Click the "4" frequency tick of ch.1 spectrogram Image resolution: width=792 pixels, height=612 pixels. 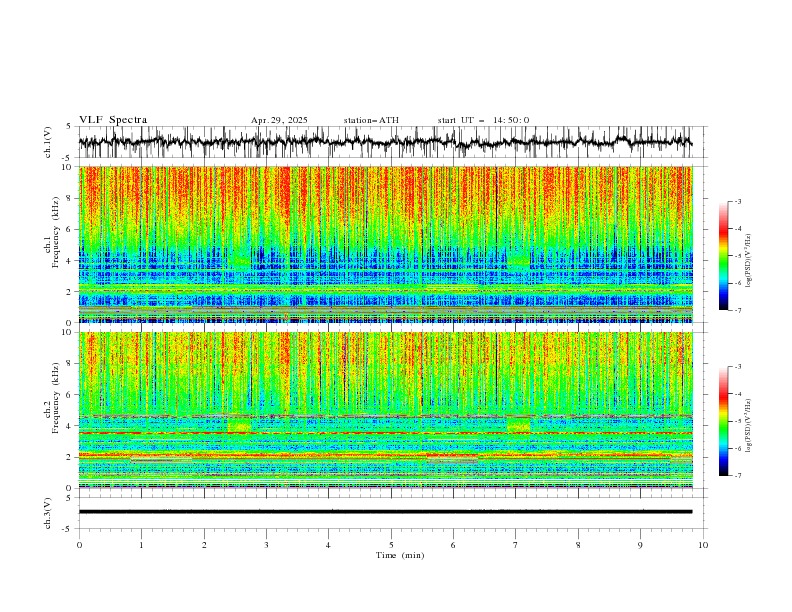(70, 261)
